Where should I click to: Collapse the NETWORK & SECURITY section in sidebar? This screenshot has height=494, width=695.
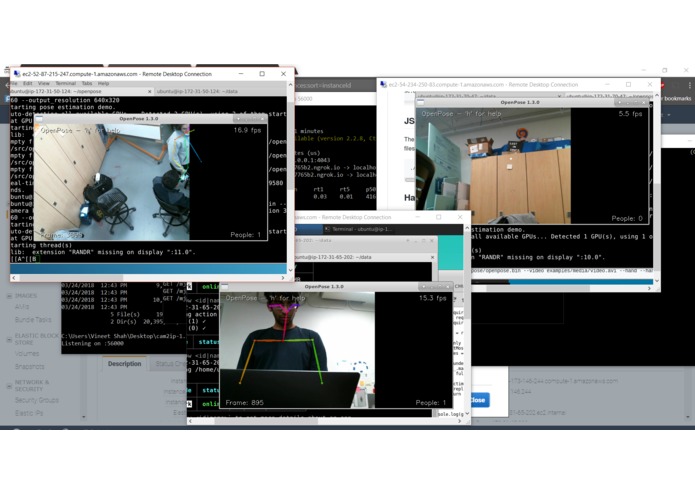[x=9, y=386]
